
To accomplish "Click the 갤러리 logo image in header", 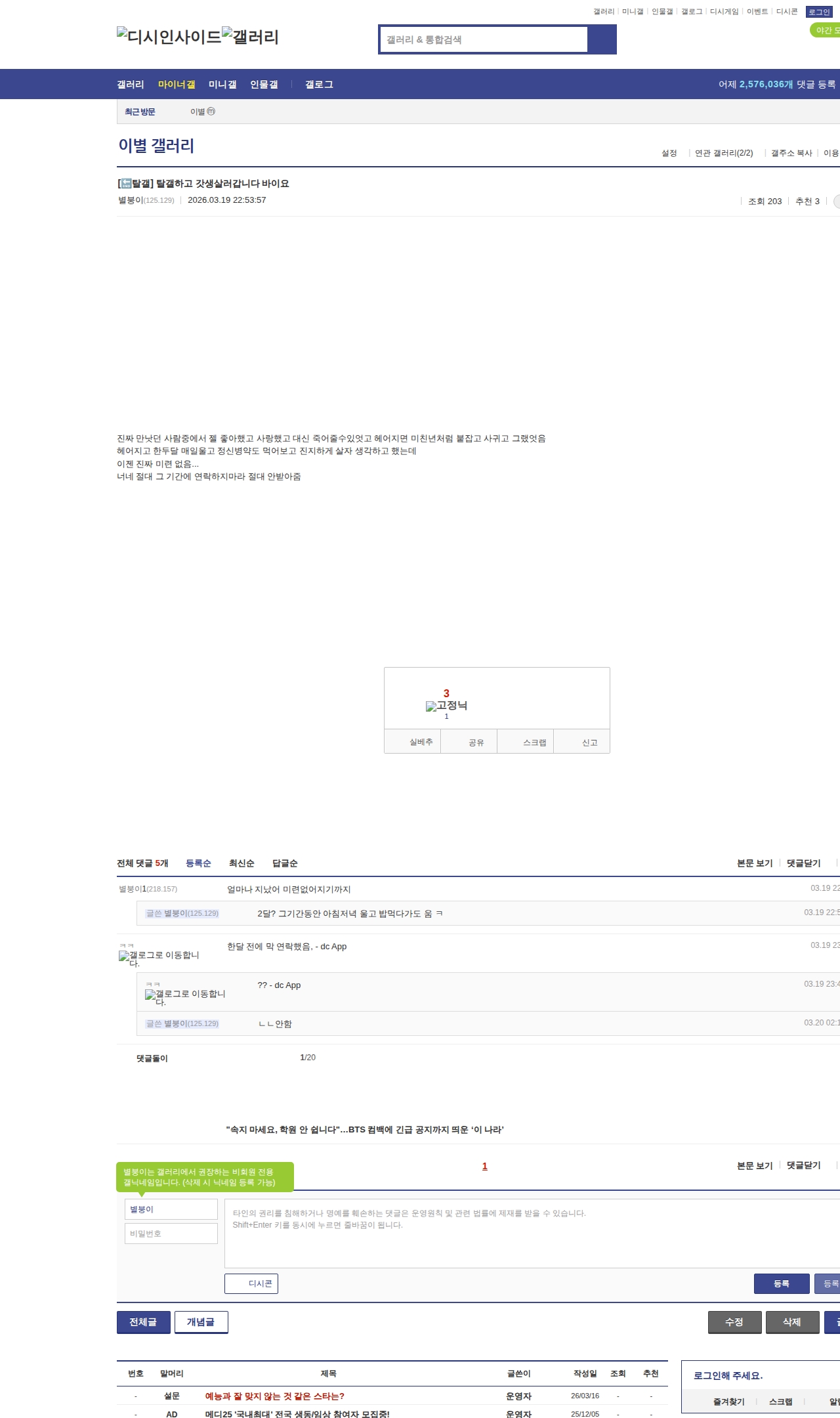I will (x=250, y=37).
